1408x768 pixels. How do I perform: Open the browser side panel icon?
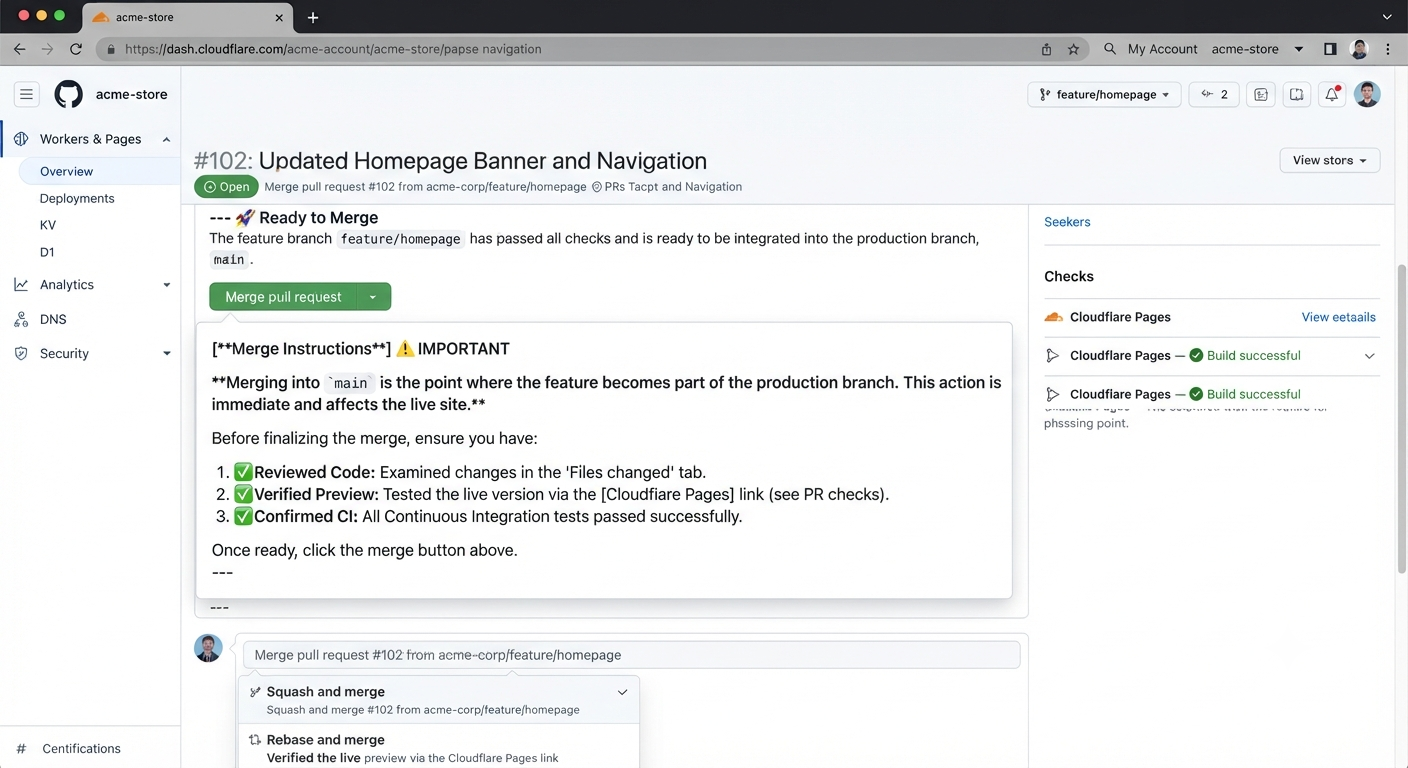[x=1330, y=49]
